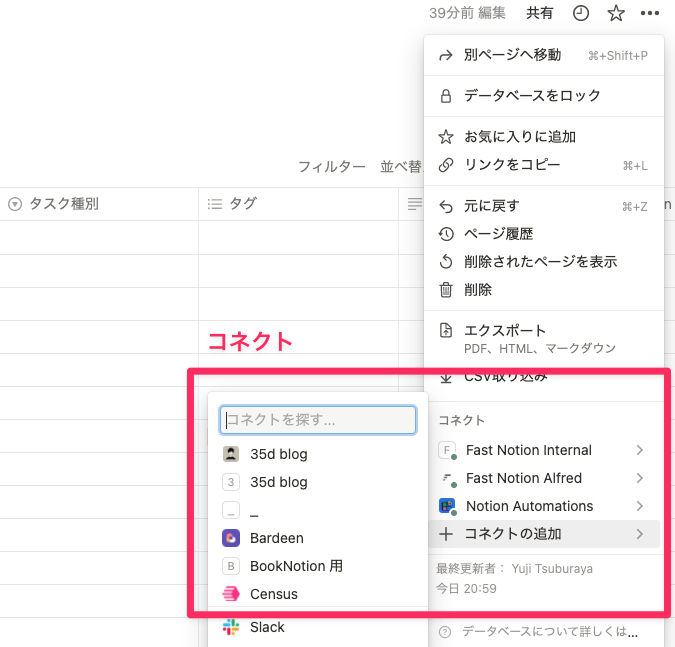Click the lock icon for データベースをロック
Screen dimensions: 675x647
click(446, 96)
